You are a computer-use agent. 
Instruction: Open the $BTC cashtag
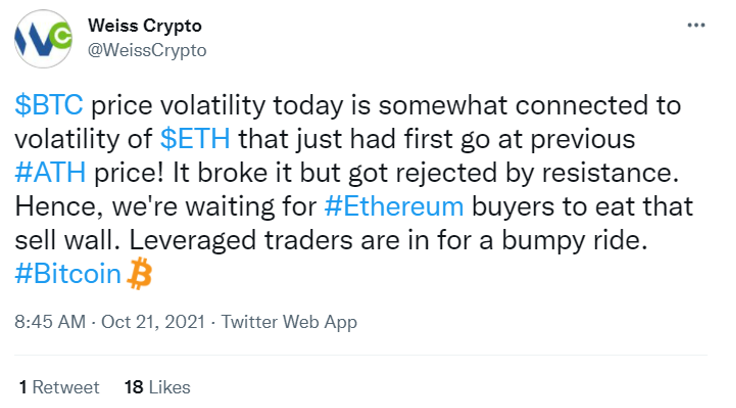(x=49, y=105)
